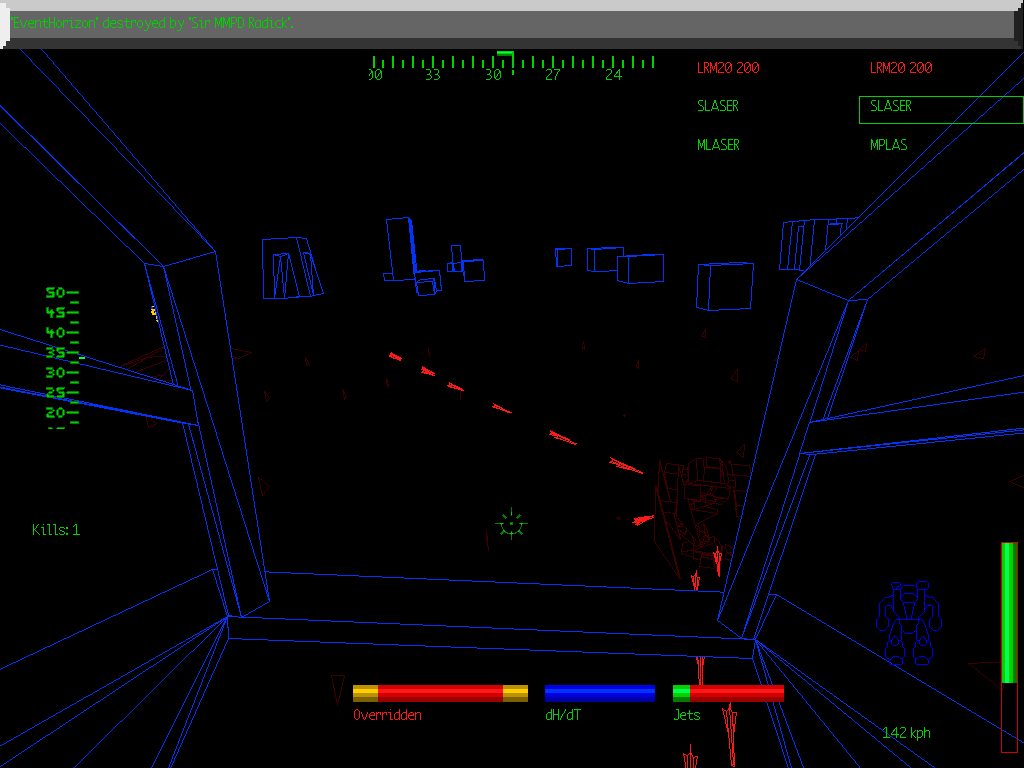The image size is (1024, 768).
Task: Click the large blue cube building on the right
Action: (724, 286)
